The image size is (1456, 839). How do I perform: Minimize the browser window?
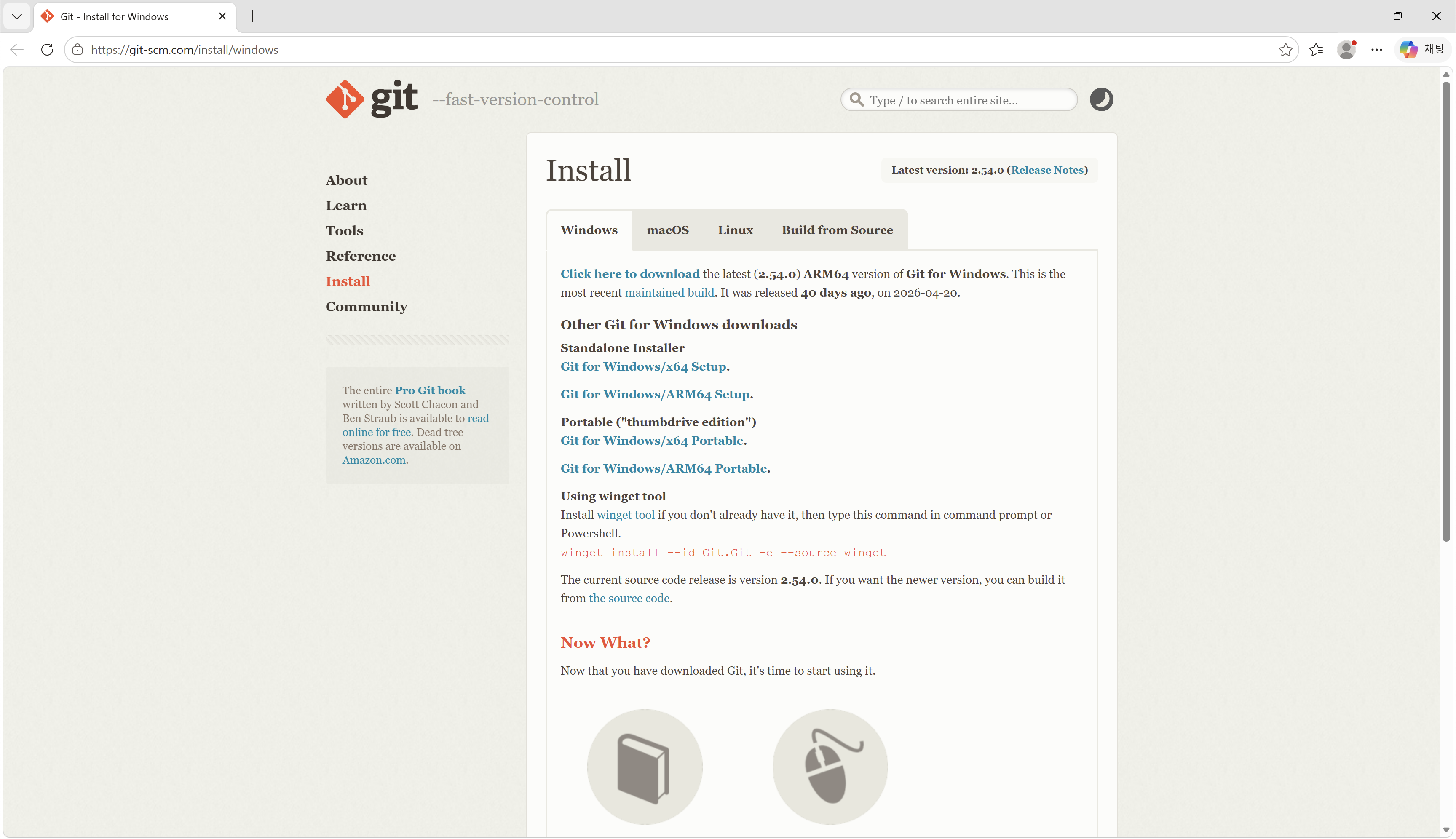point(1359,16)
